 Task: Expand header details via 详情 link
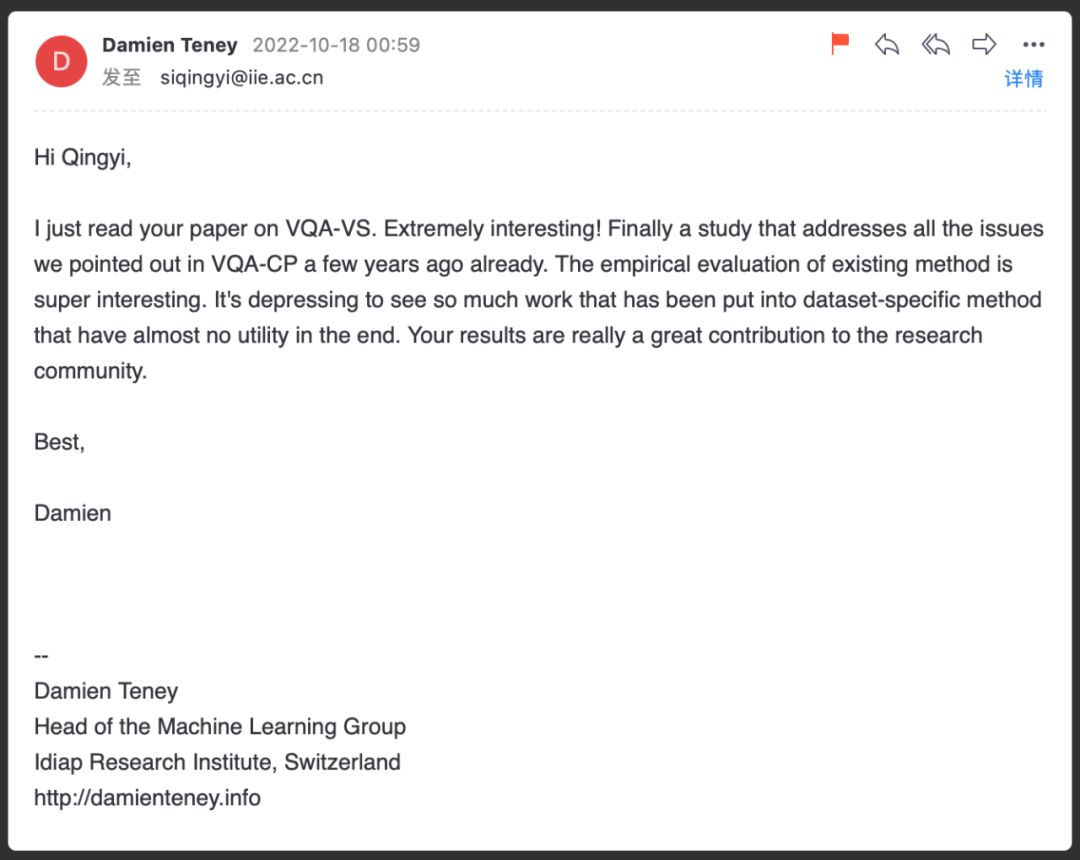pos(1023,79)
